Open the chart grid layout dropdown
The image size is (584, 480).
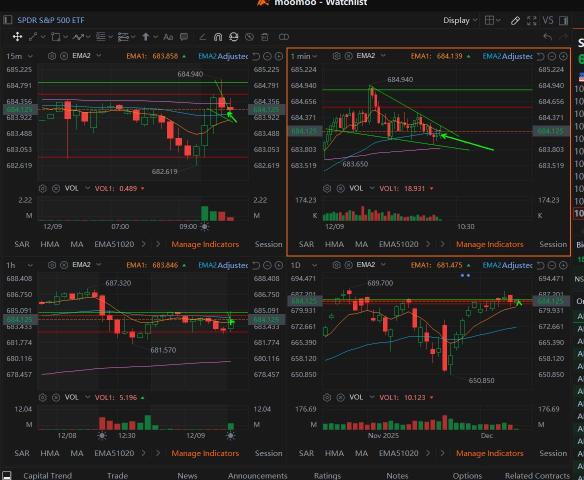pos(492,20)
